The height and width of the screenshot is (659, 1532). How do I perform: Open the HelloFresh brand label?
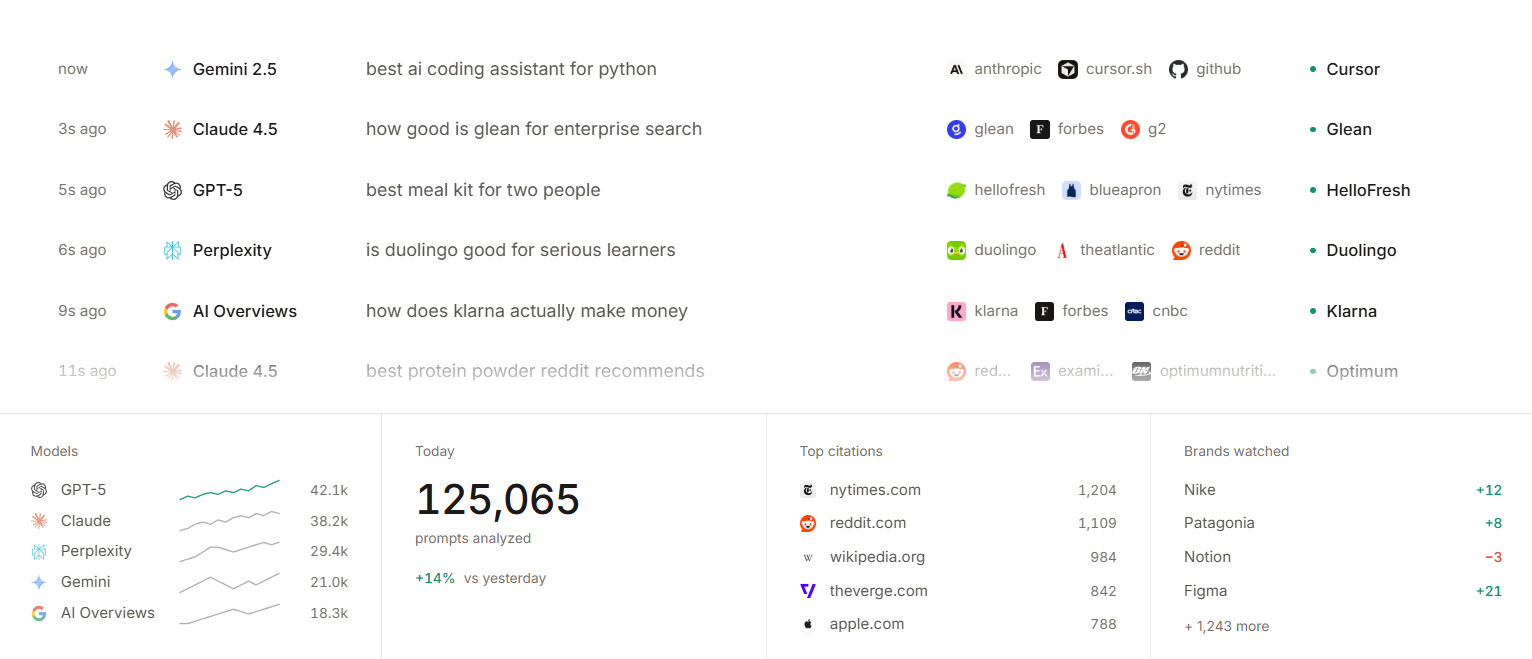pyautogui.click(x=1368, y=190)
